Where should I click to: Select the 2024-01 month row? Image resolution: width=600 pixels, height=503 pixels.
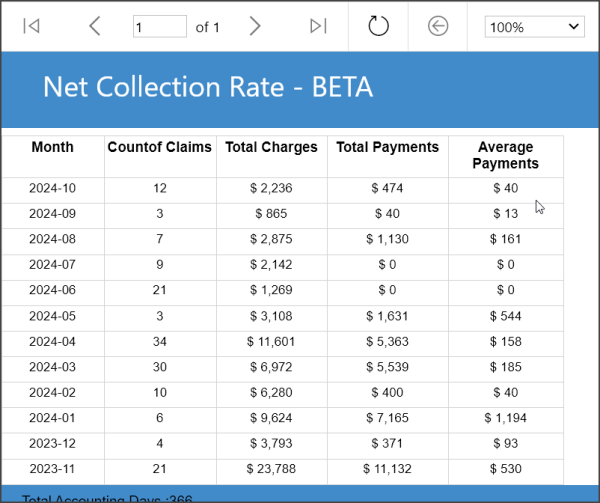pyautogui.click(x=52, y=418)
